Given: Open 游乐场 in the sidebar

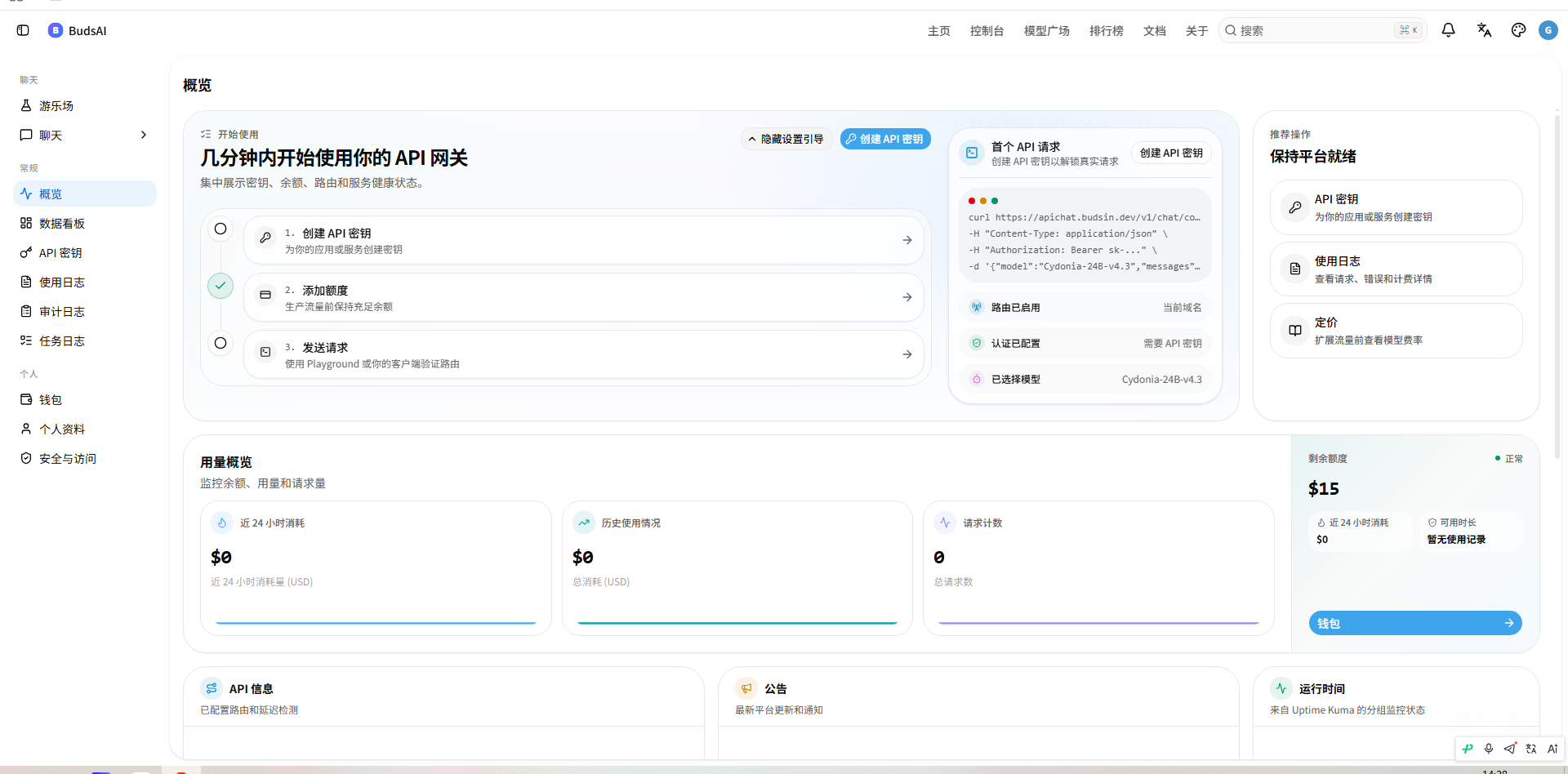Looking at the screenshot, I should [85, 105].
